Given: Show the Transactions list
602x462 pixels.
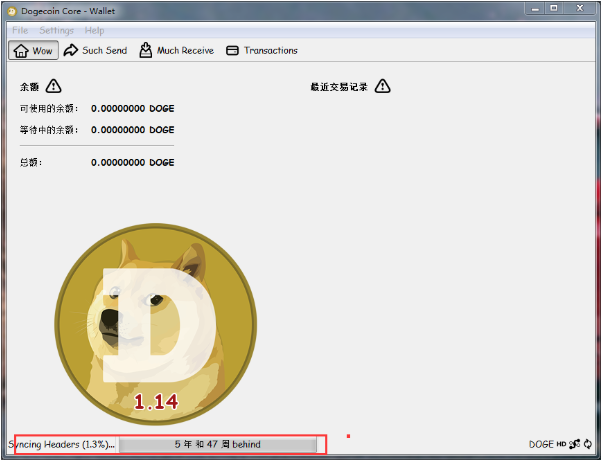Looking at the screenshot, I should tap(262, 50).
